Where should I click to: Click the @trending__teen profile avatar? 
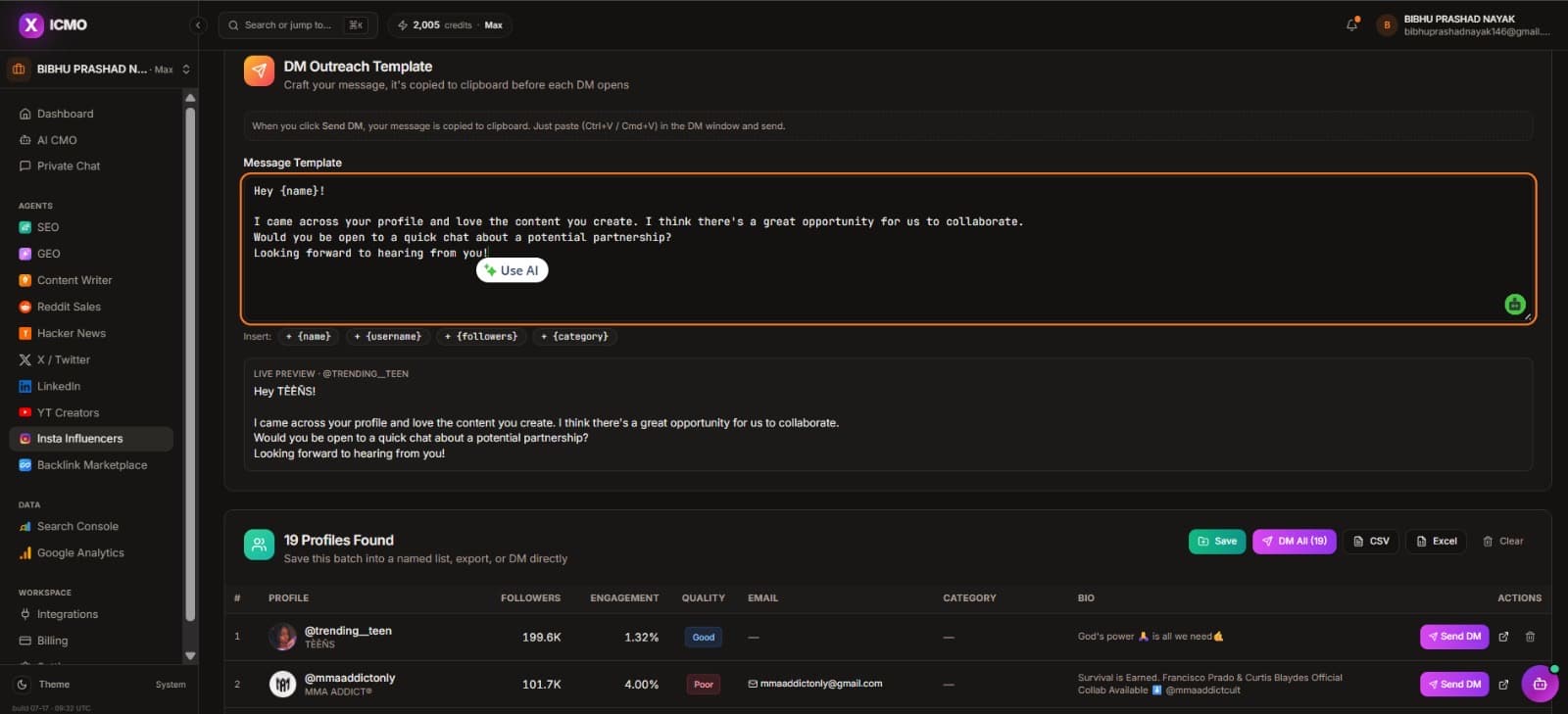pyautogui.click(x=282, y=638)
